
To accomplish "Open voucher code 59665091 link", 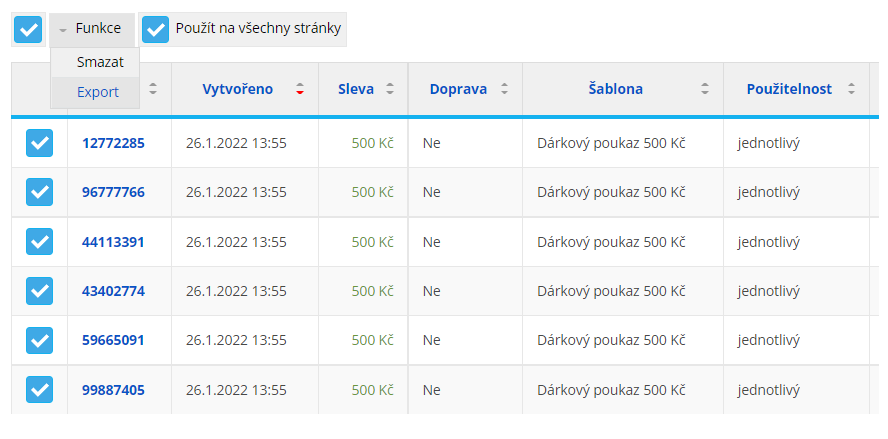I will tap(113, 340).
